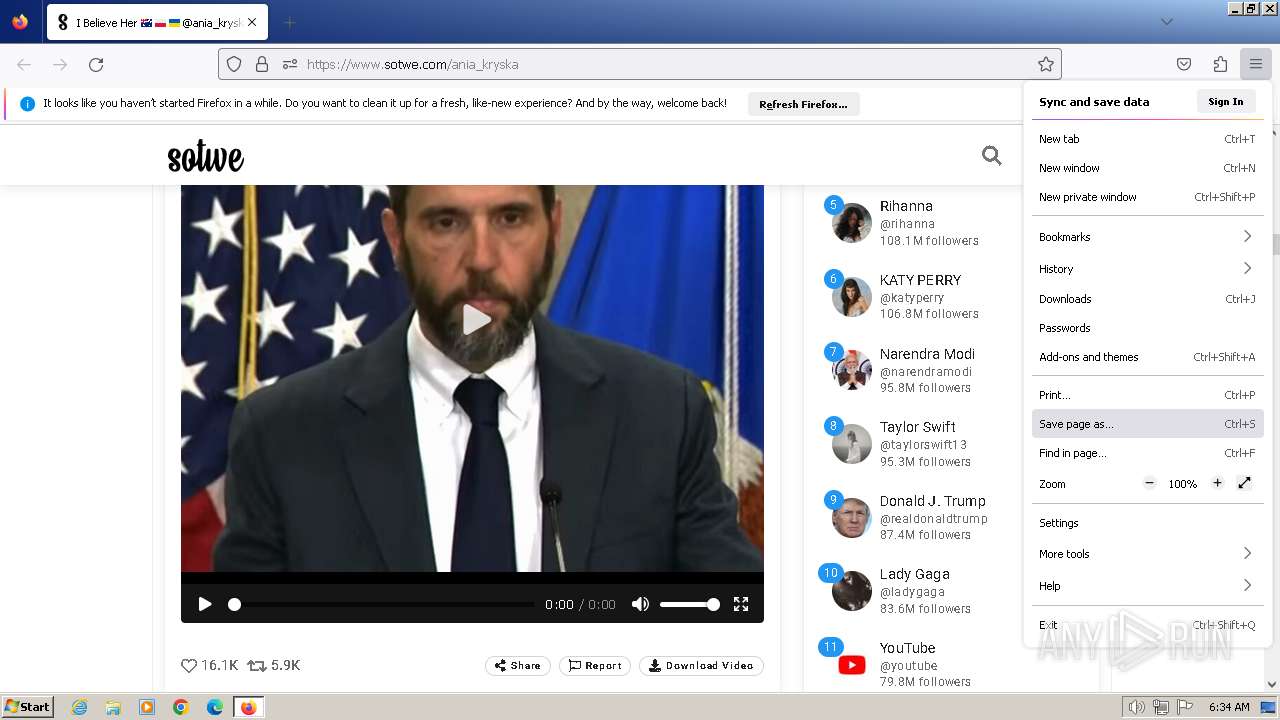Click the retweet icon showing 5.9K
The height and width of the screenshot is (720, 1280).
point(257,665)
